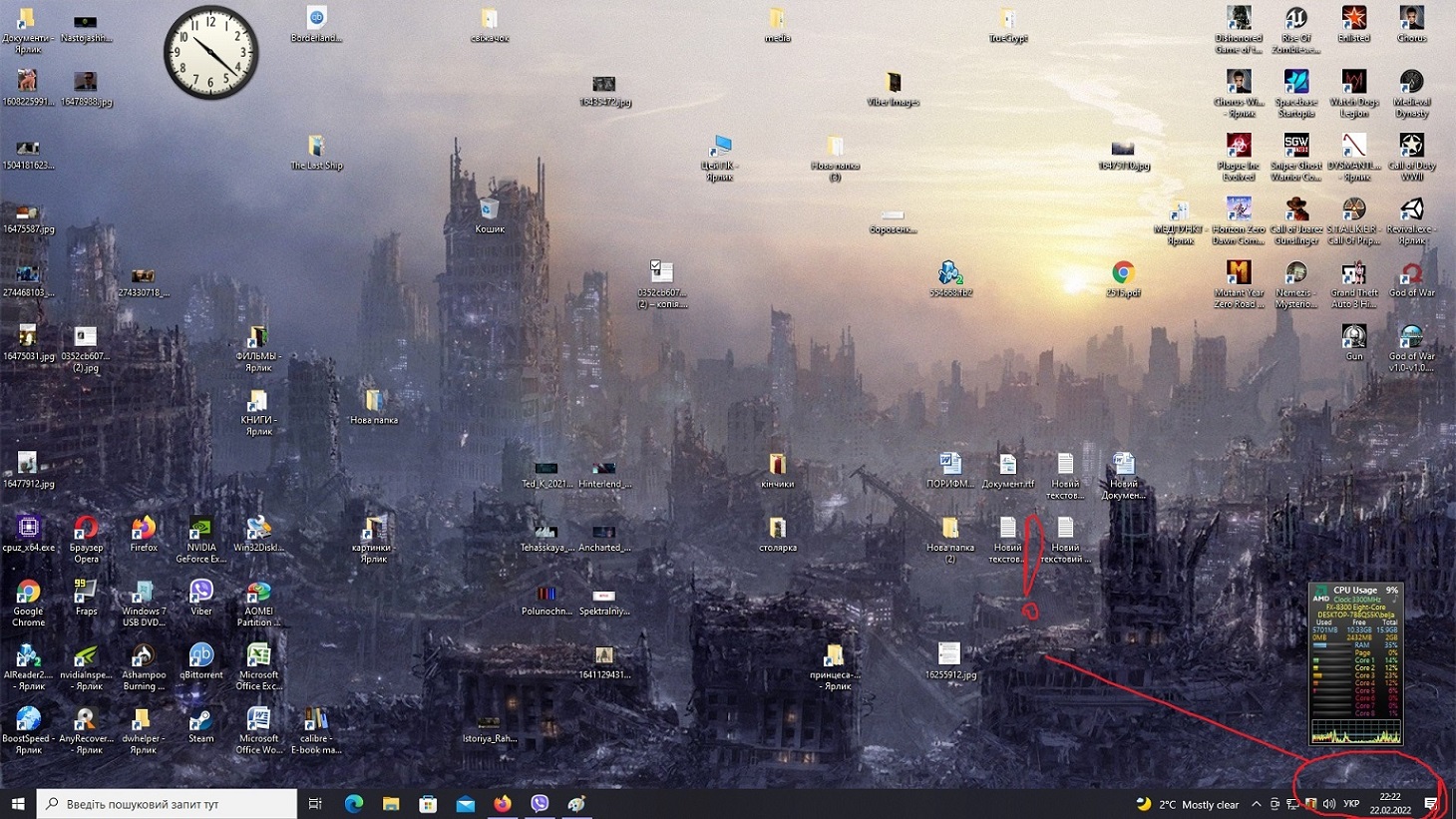The image size is (1456, 819).
Task: Select the ФИЛЬМЫ folder shortcut
Action: pos(258,349)
